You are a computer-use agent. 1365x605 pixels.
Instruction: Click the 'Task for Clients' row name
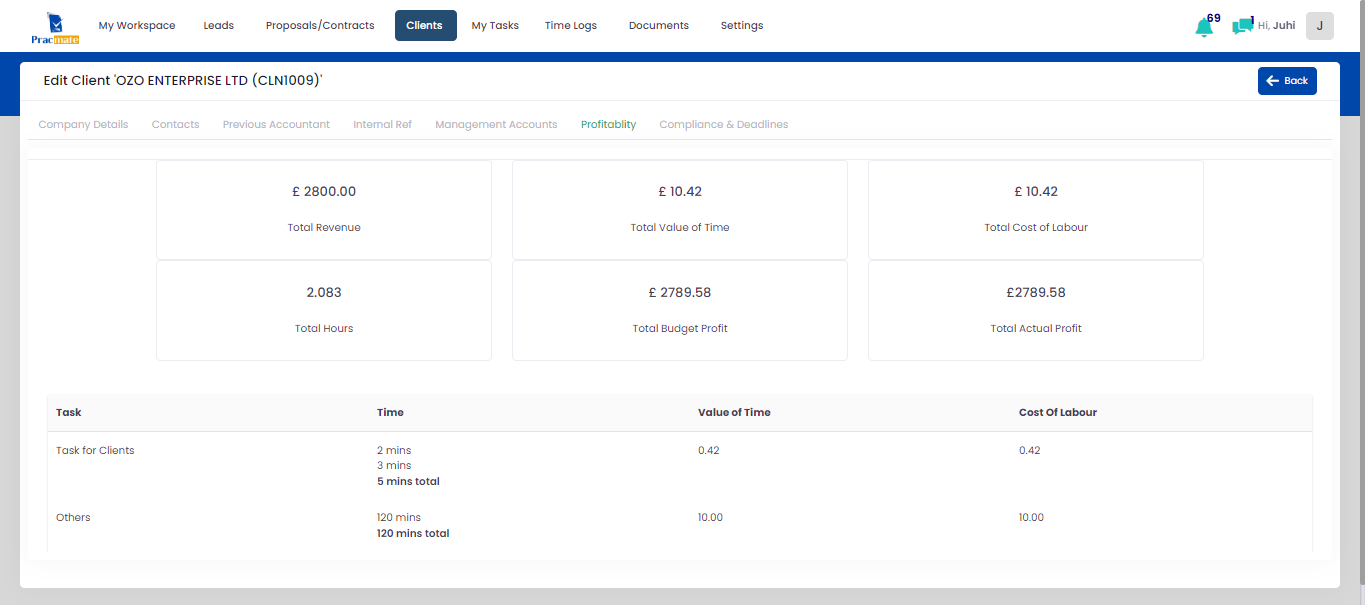click(x=95, y=451)
